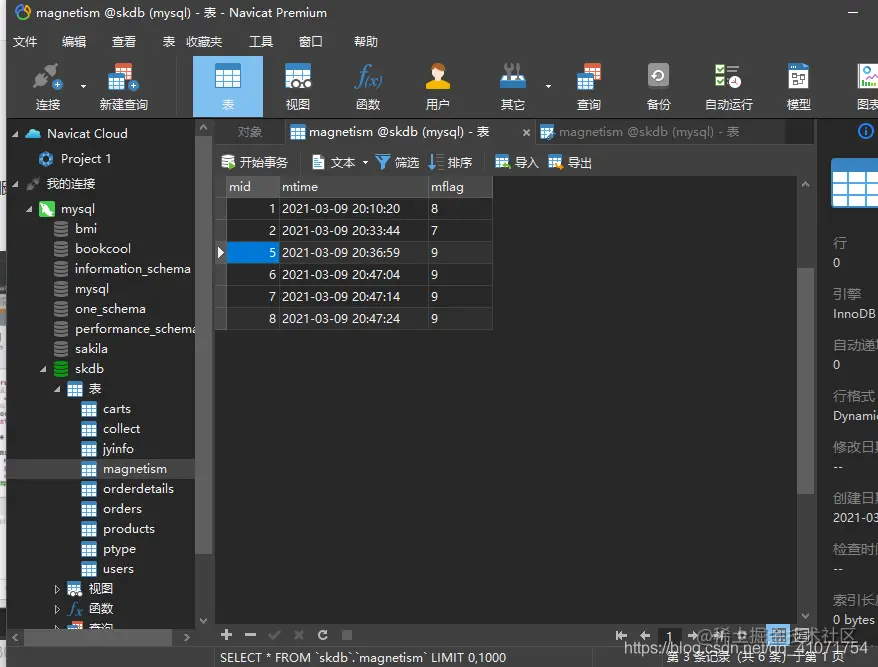Select the users table in tree
878x667 pixels.
[118, 569]
